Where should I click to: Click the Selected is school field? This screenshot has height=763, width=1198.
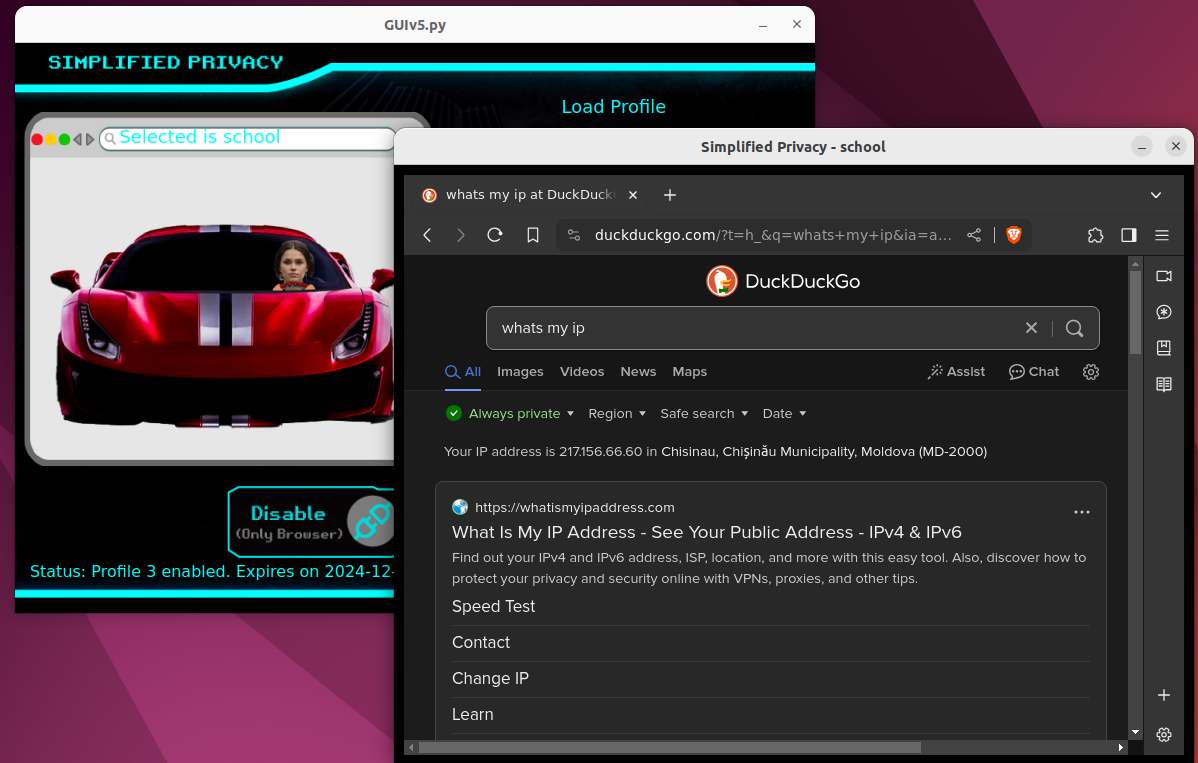[248, 138]
